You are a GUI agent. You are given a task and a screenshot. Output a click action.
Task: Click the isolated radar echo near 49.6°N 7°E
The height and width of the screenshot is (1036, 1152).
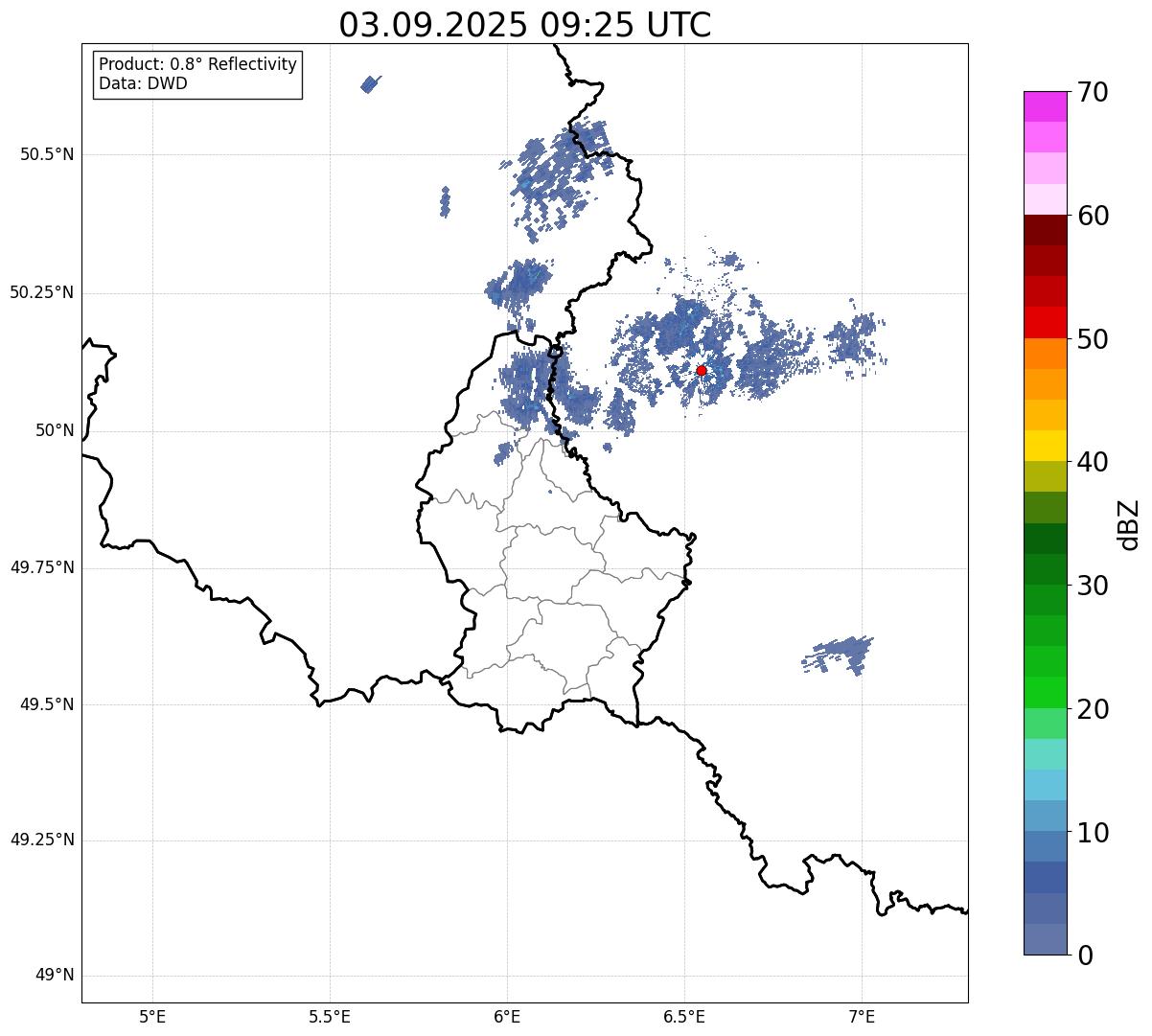pyautogui.click(x=840, y=655)
